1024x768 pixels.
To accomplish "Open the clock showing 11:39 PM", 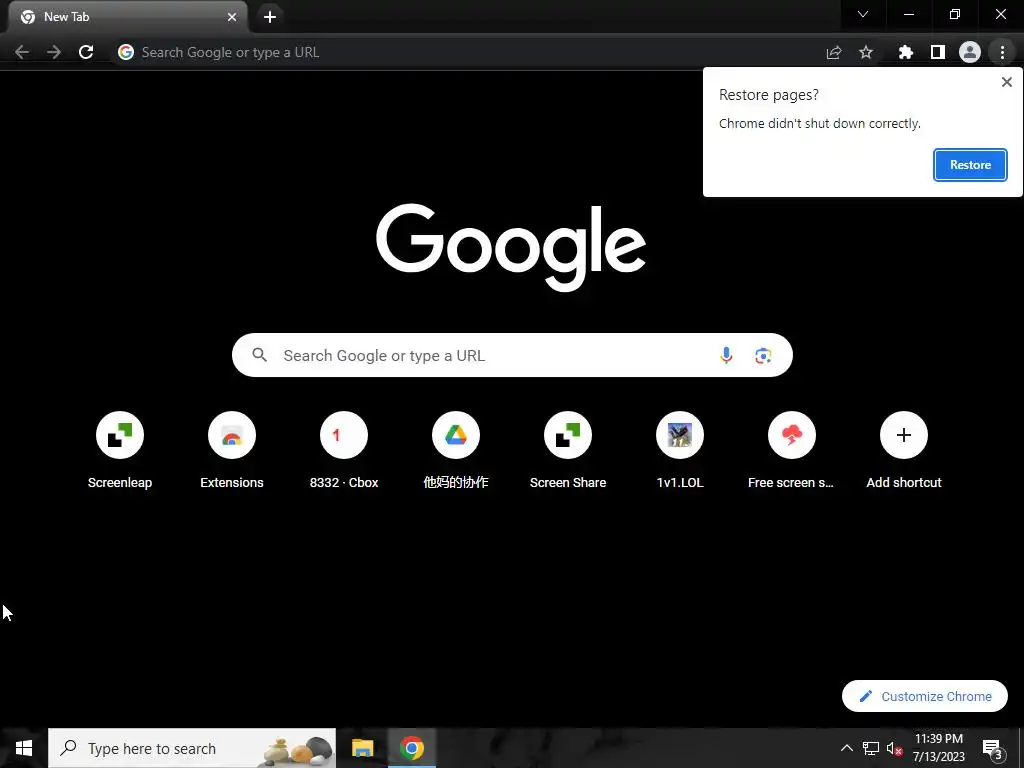I will point(938,748).
